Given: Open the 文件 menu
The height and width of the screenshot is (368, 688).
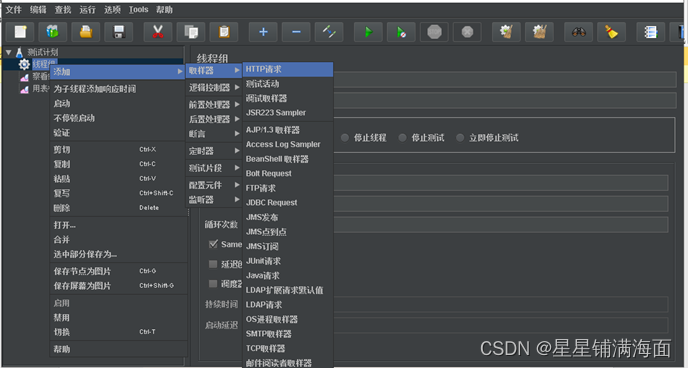Looking at the screenshot, I should [x=14, y=10].
